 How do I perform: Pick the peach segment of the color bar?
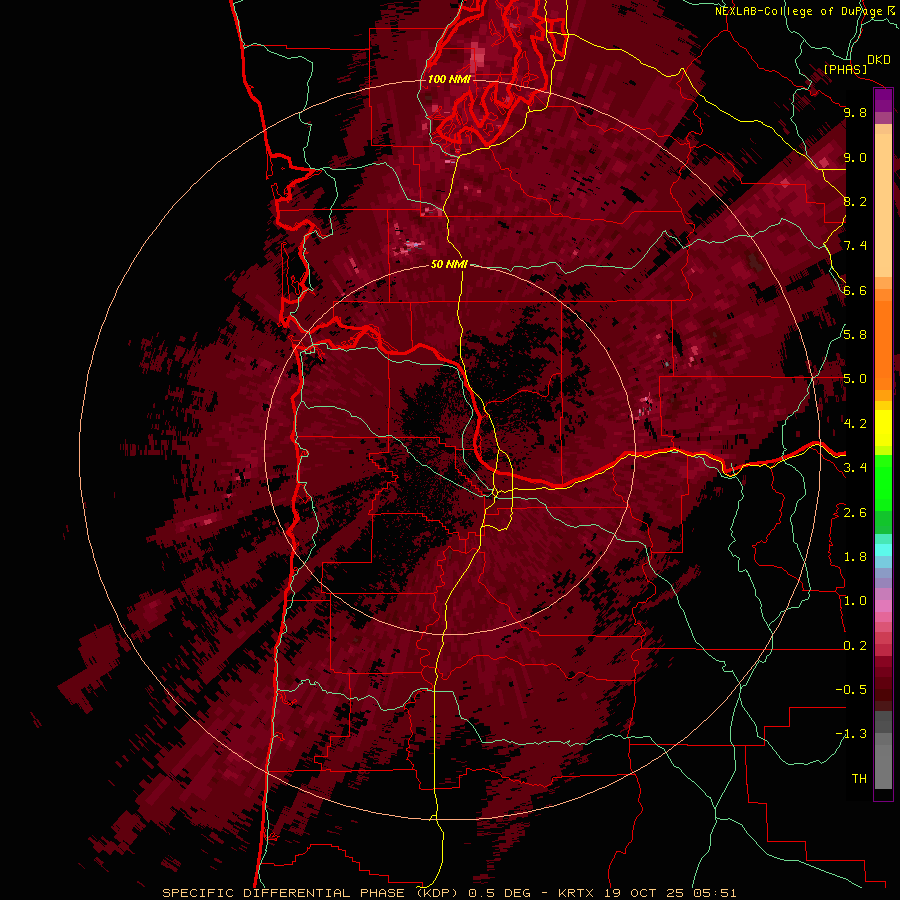point(883,205)
